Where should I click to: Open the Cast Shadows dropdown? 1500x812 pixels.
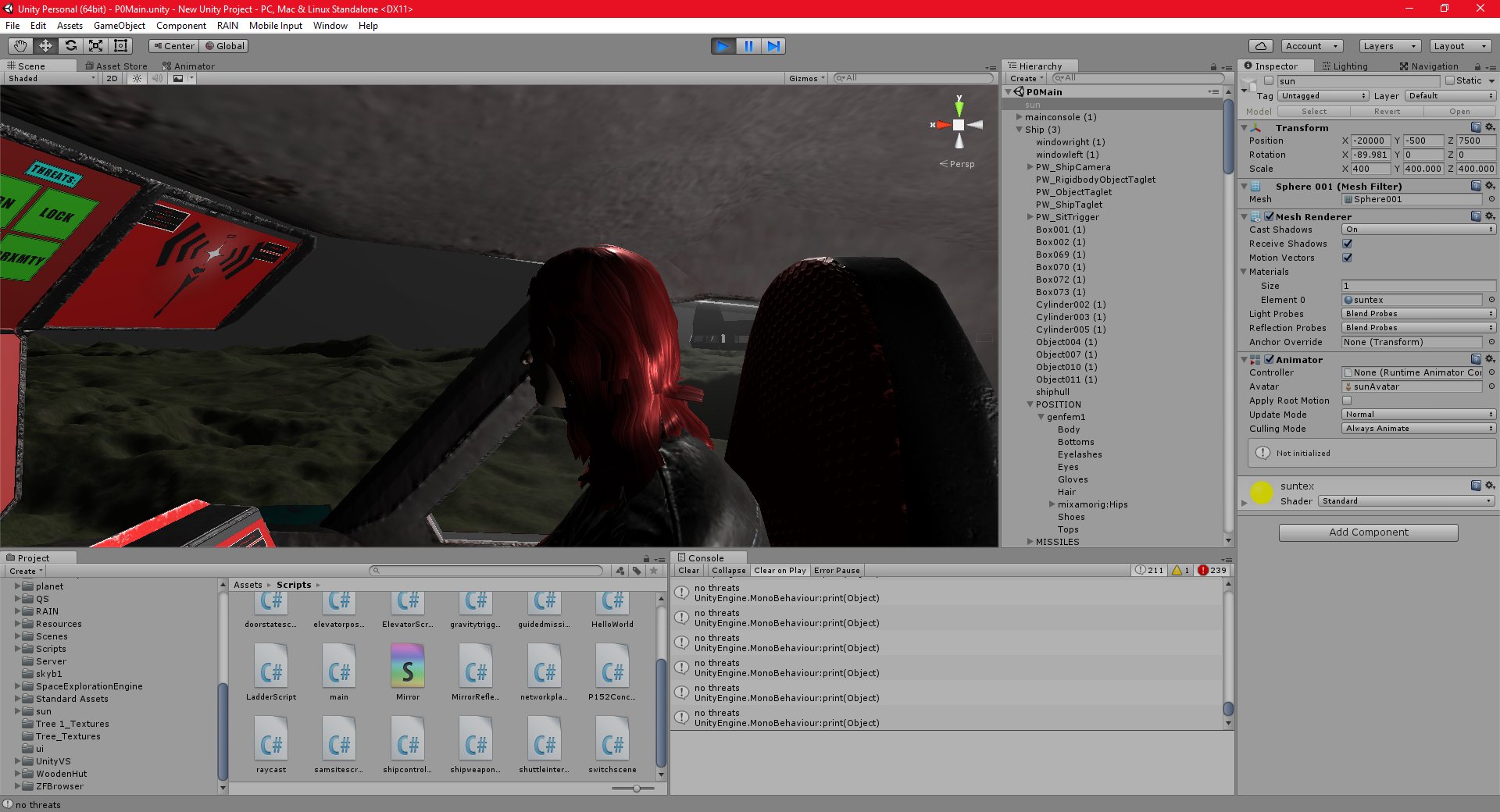point(1419,230)
